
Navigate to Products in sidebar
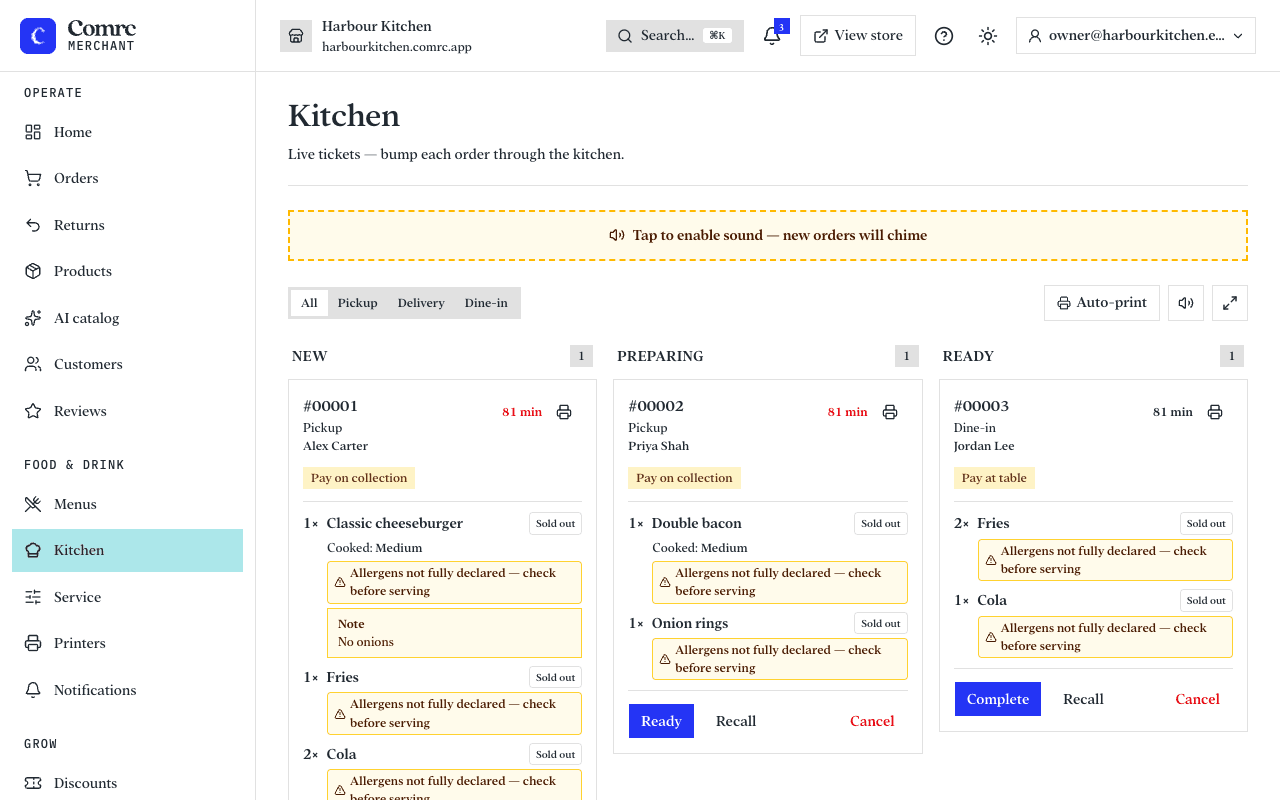click(127, 271)
